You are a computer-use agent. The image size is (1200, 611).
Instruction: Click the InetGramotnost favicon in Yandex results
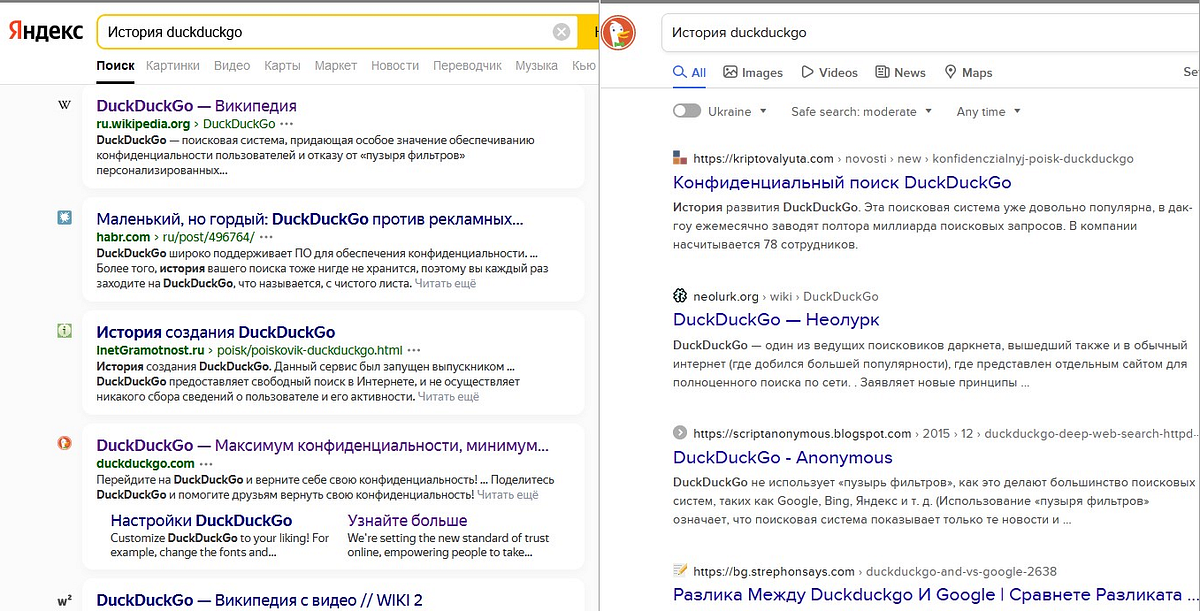[65, 331]
